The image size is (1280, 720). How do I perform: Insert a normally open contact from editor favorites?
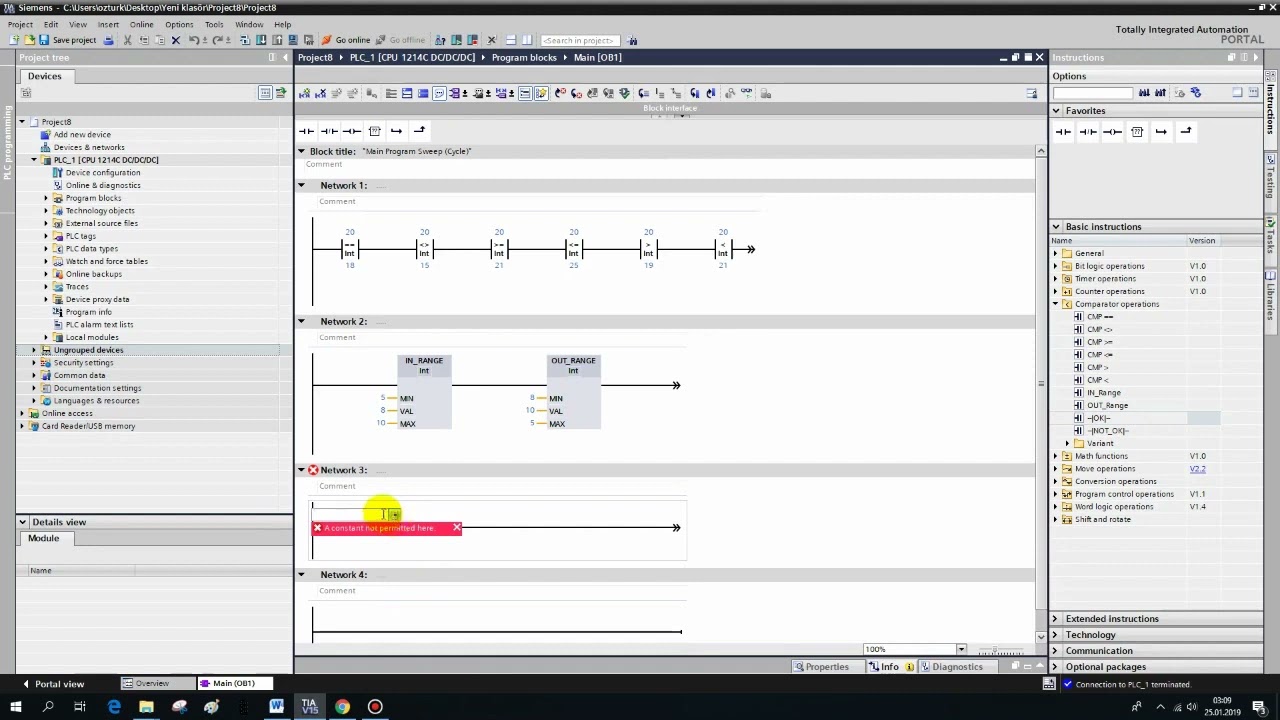coord(306,131)
